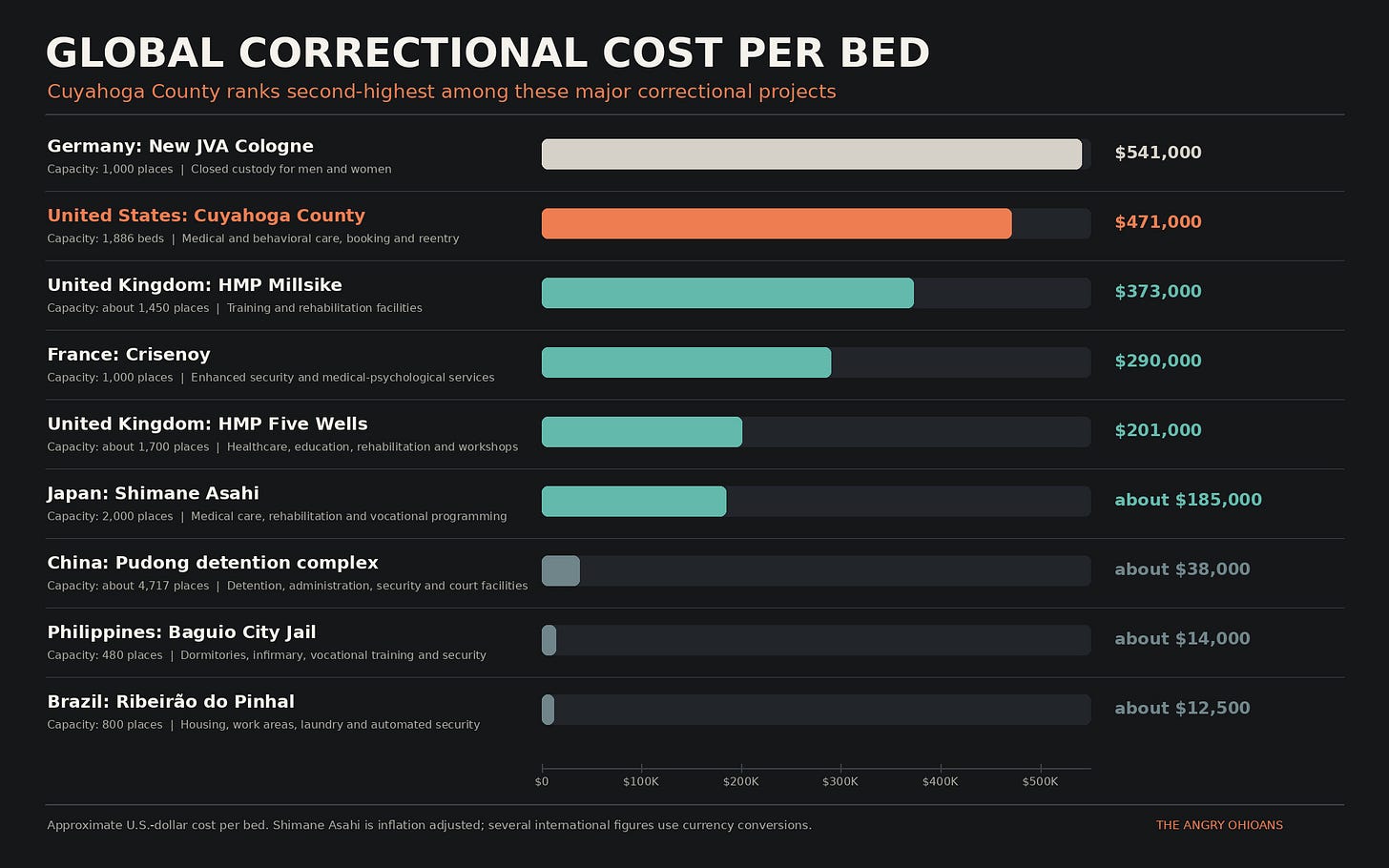Select the China Pudong gray bar
1389x868 pixels.
pyautogui.click(x=561, y=570)
